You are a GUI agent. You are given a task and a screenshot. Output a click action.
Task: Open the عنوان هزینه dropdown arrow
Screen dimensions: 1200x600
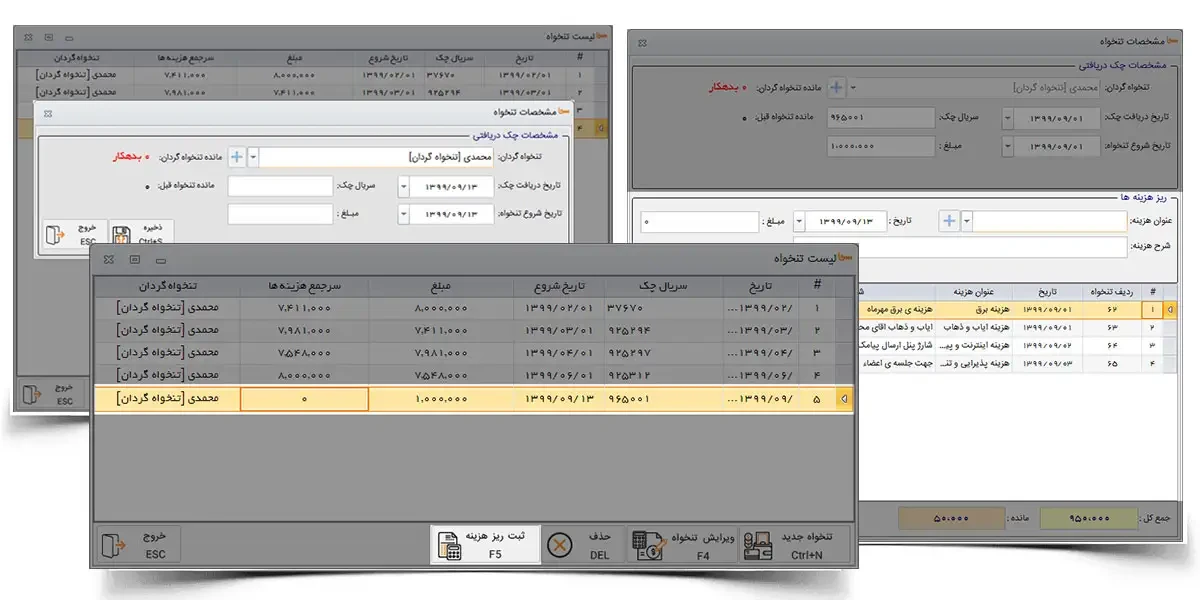pos(967,221)
